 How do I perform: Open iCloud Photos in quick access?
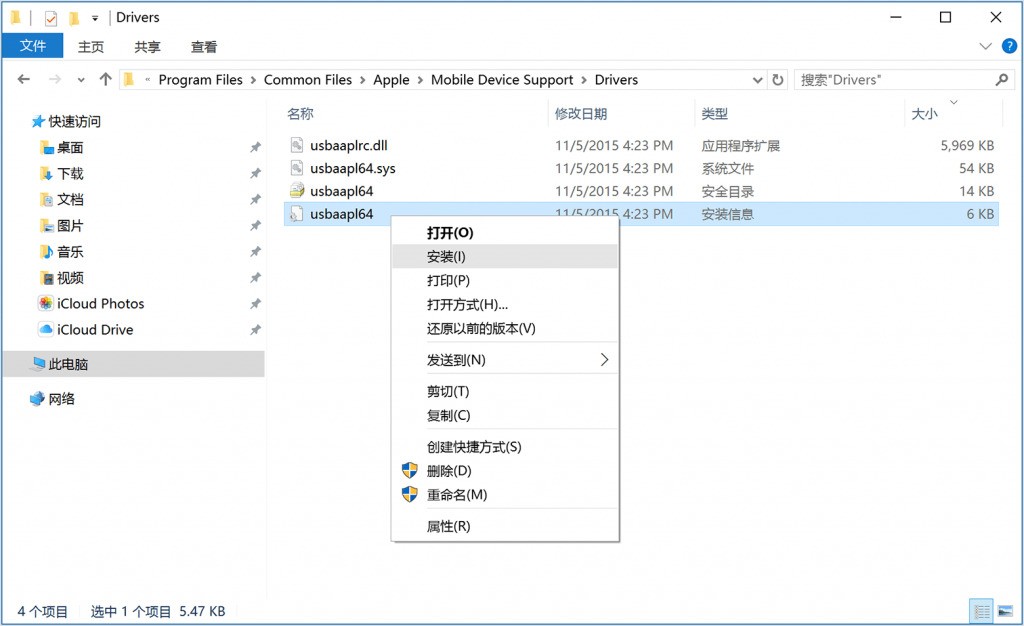pos(100,304)
